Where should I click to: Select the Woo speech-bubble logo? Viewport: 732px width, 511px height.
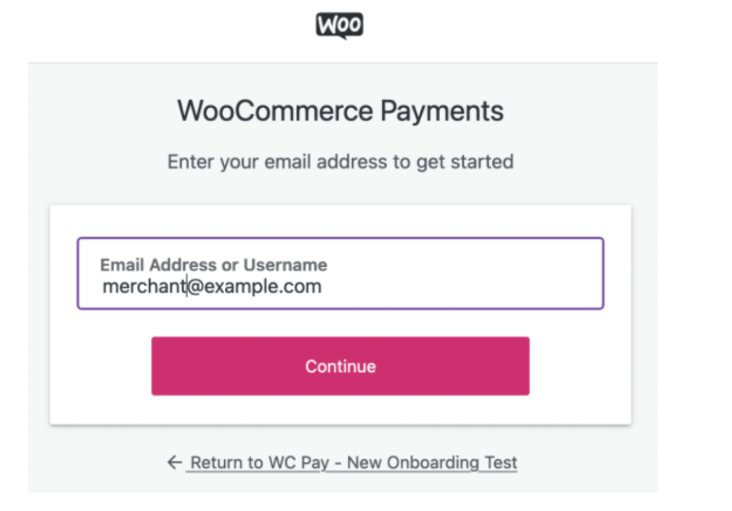tap(339, 25)
